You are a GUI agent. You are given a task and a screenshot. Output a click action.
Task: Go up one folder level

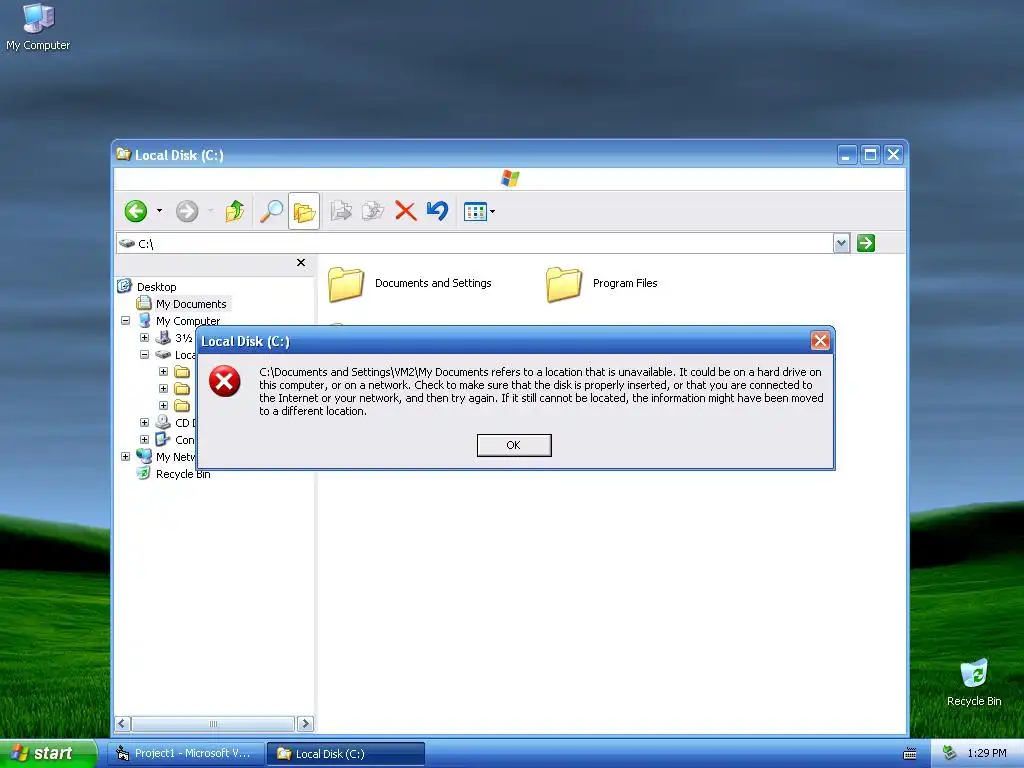tap(234, 211)
